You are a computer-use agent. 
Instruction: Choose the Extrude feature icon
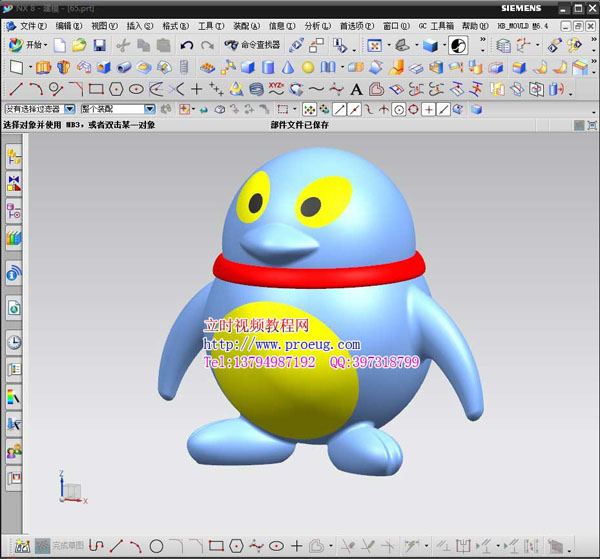(x=43, y=68)
